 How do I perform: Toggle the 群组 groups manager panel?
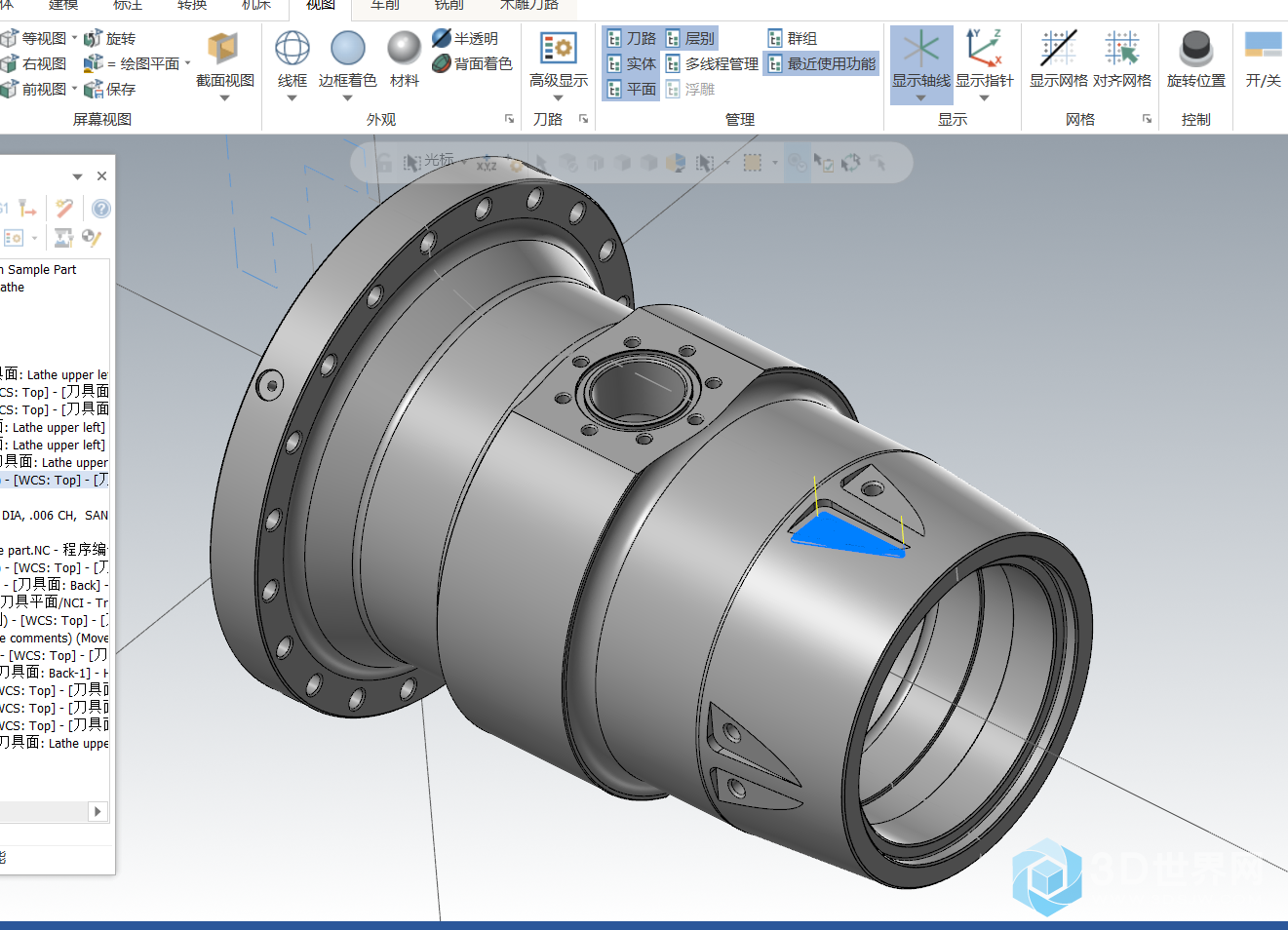pyautogui.click(x=793, y=38)
